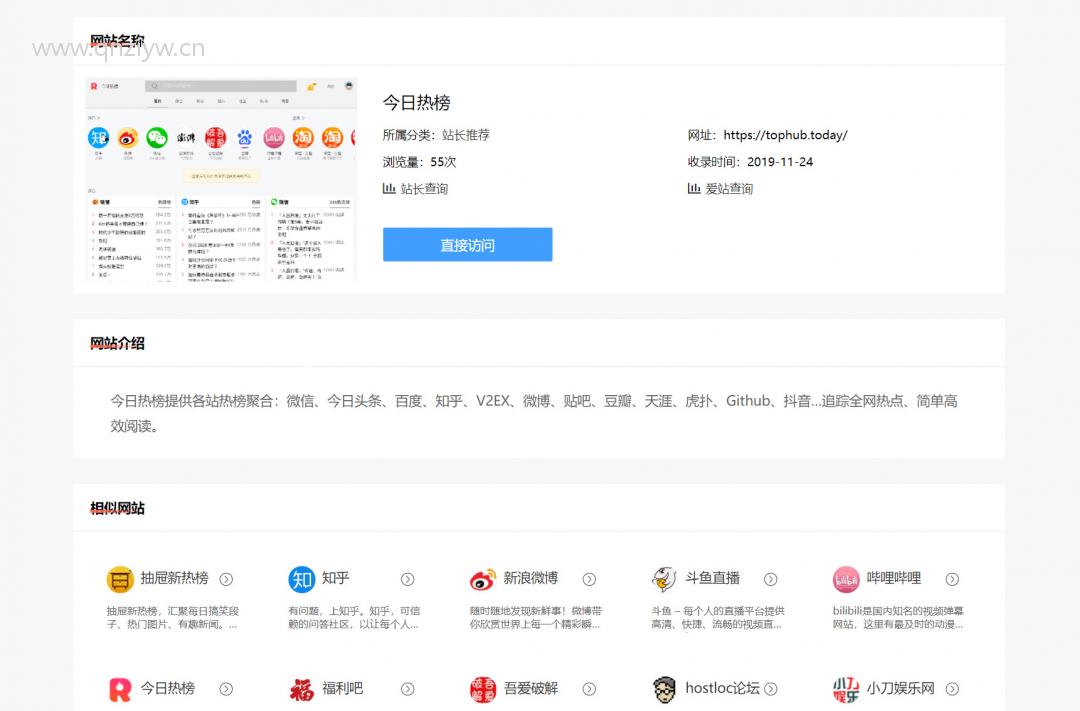Screen dimensions: 1080x711
Task: Click the 斗鱼直播 site icon
Action: (x=665, y=579)
